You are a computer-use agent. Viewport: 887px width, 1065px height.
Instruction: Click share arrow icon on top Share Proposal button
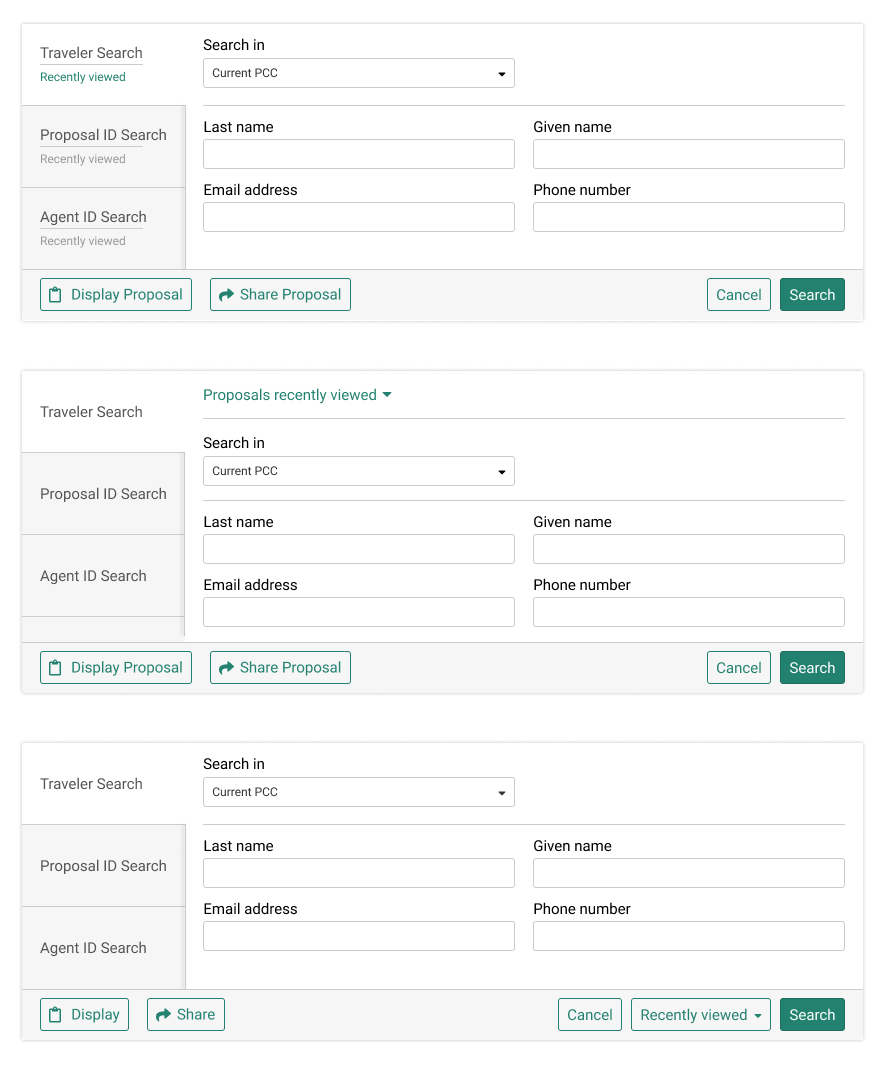pos(226,295)
